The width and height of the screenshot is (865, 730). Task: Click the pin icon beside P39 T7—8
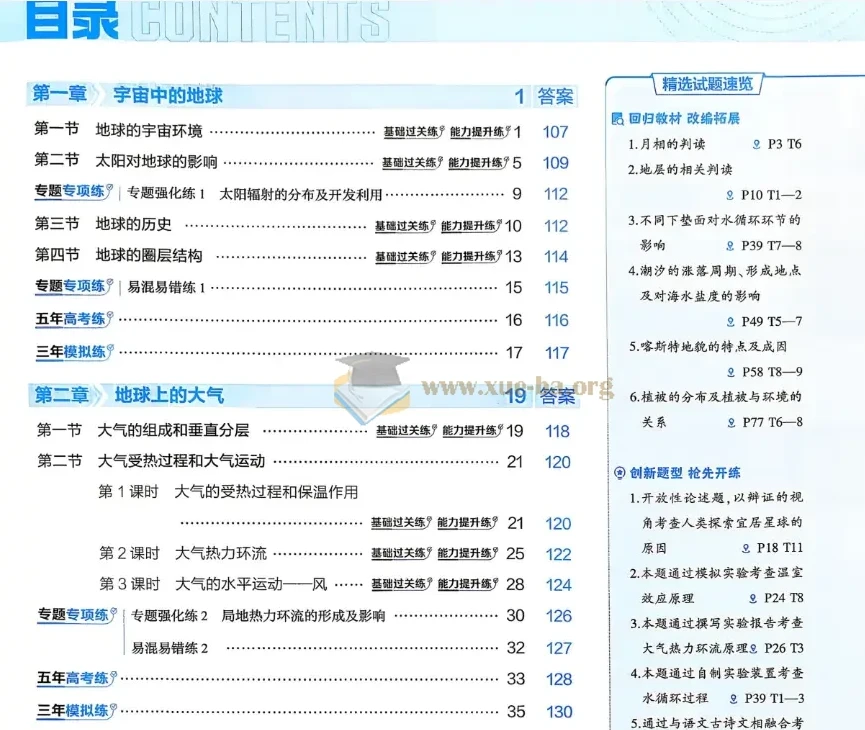pyautogui.click(x=730, y=246)
